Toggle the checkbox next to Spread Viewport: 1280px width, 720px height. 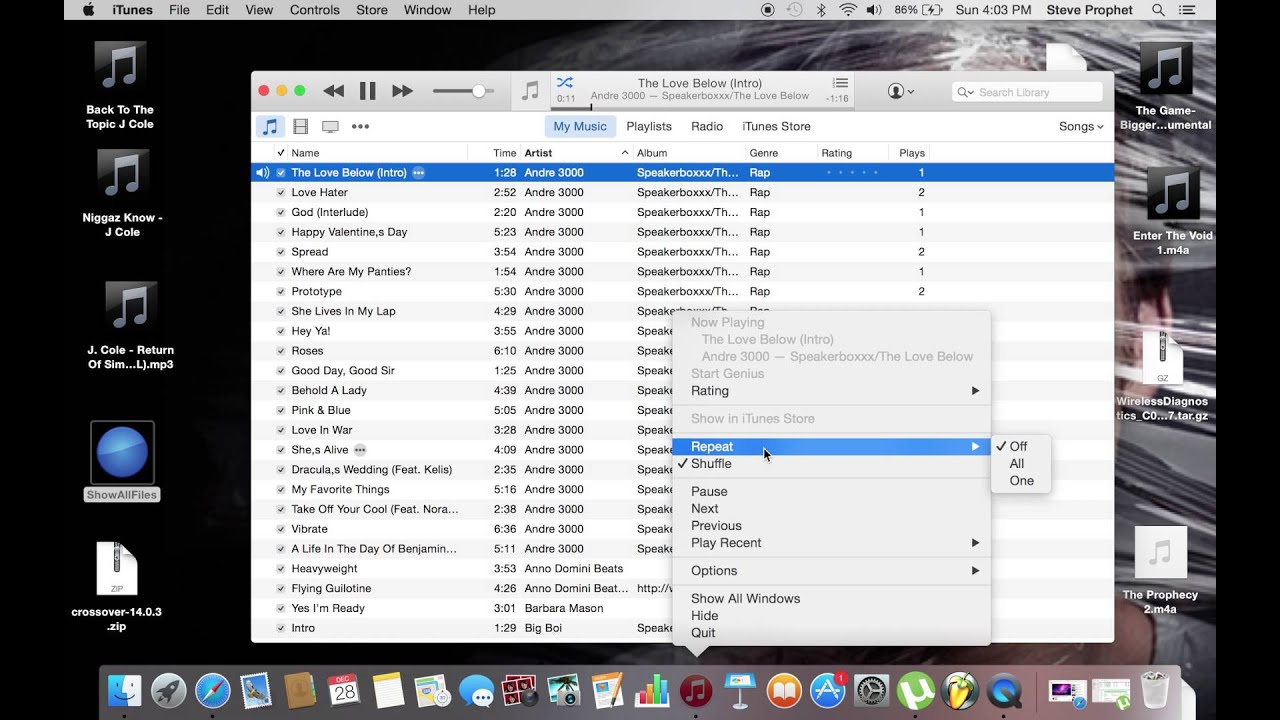tap(281, 252)
